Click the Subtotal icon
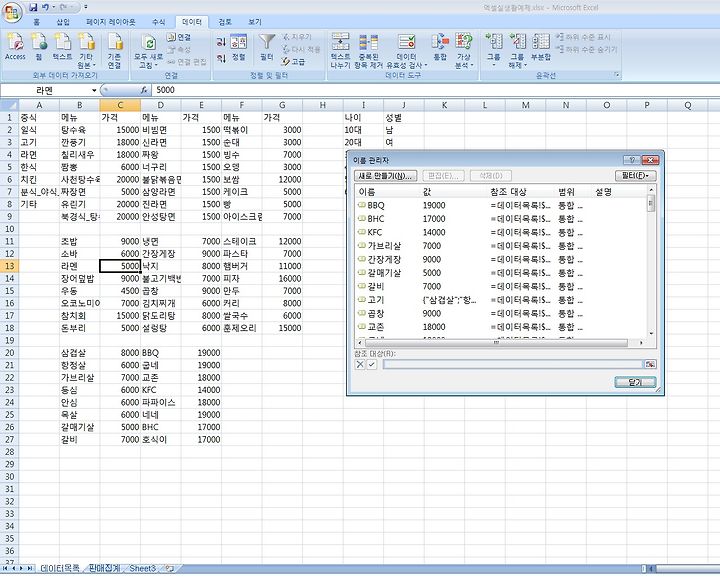This screenshot has height=586, width=720. click(541, 47)
